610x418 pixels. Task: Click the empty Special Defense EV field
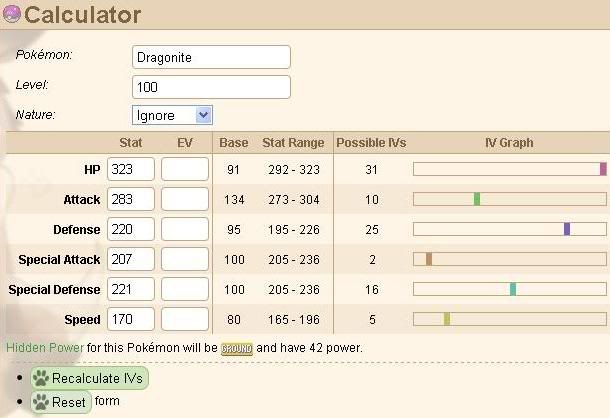(185, 289)
